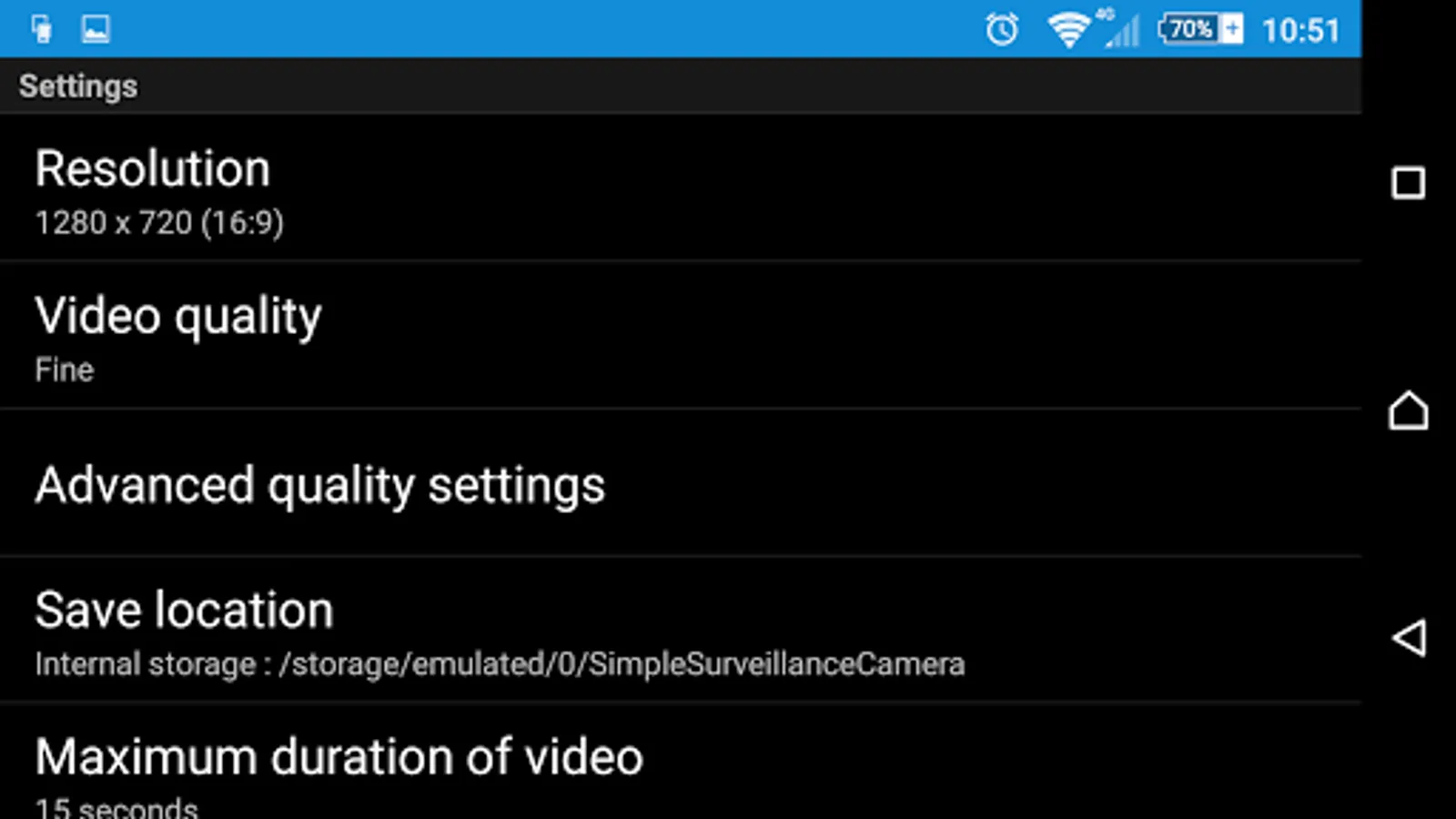The width and height of the screenshot is (1456, 819).
Task: Tap the Settings title header
Action: (x=78, y=86)
